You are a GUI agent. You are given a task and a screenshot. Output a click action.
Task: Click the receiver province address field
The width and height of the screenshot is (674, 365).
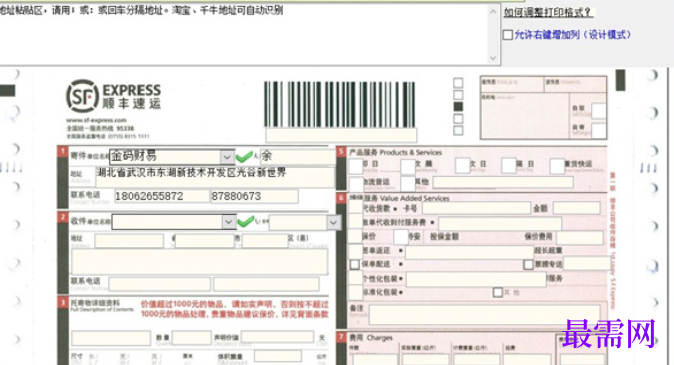[x=129, y=241]
